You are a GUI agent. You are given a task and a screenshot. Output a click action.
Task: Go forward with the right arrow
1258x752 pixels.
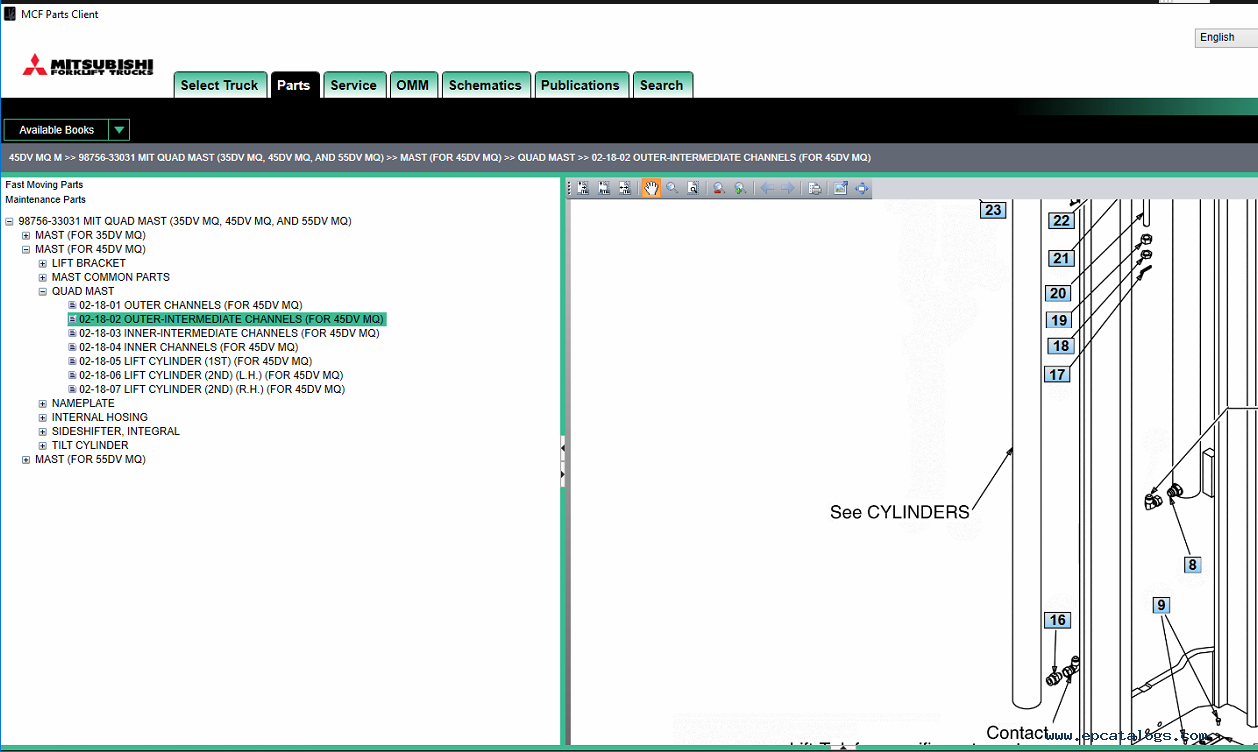788,188
